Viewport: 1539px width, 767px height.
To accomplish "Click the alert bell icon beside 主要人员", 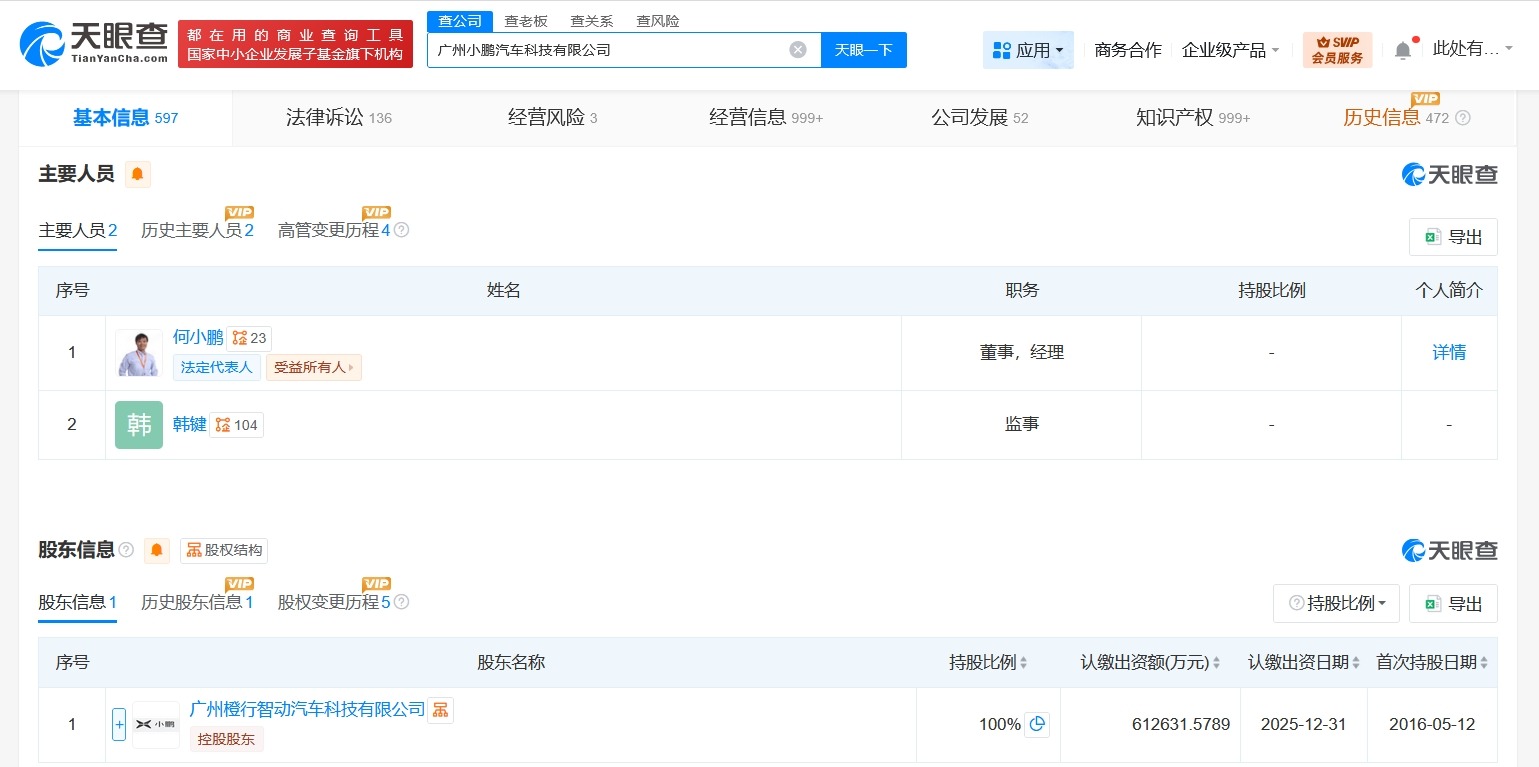I will pos(137,173).
